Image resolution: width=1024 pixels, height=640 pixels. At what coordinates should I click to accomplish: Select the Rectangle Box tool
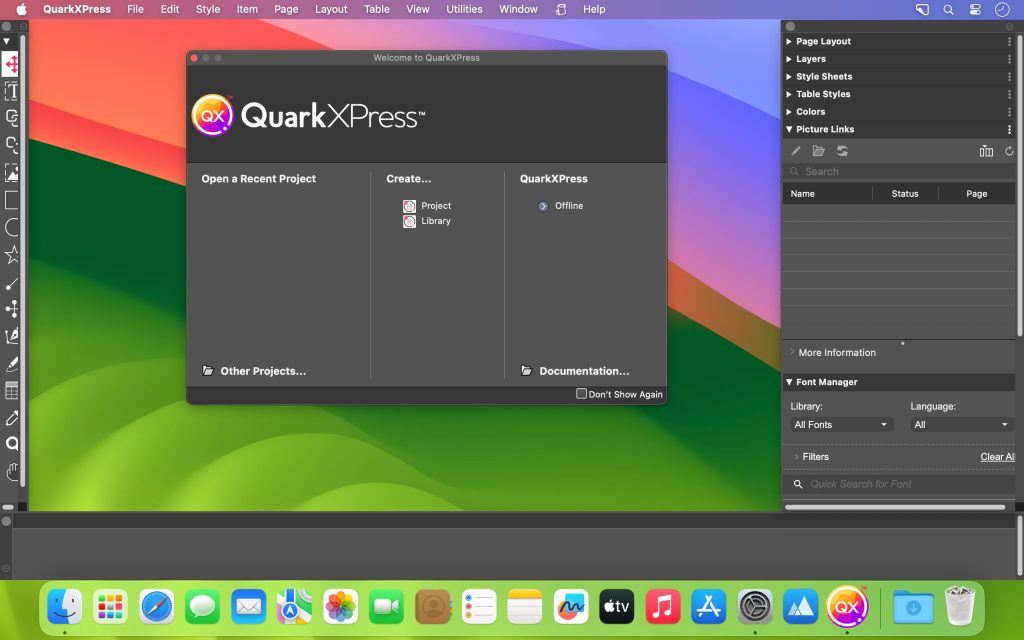[12, 200]
